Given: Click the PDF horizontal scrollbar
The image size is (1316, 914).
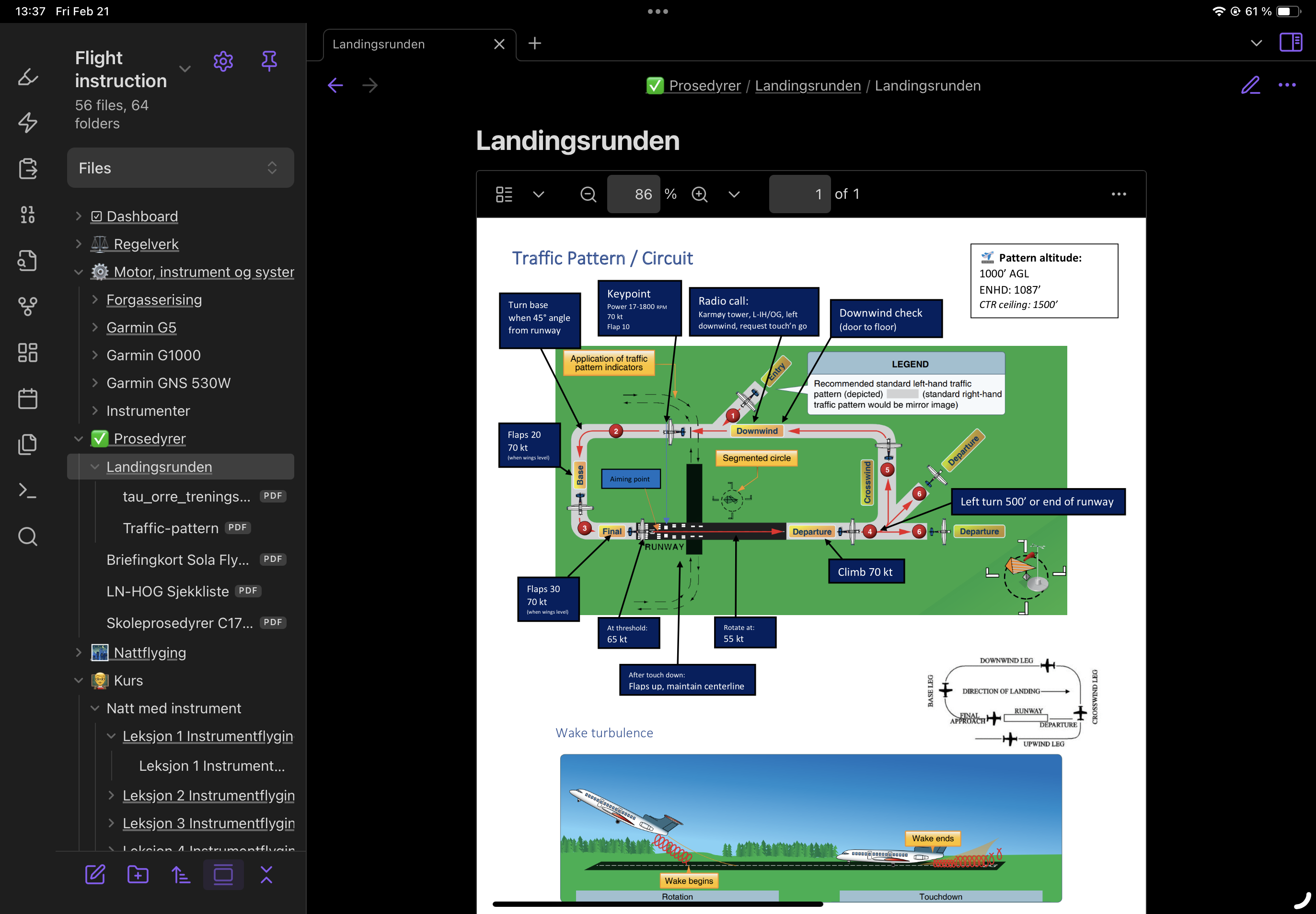Looking at the screenshot, I should coord(657,903).
